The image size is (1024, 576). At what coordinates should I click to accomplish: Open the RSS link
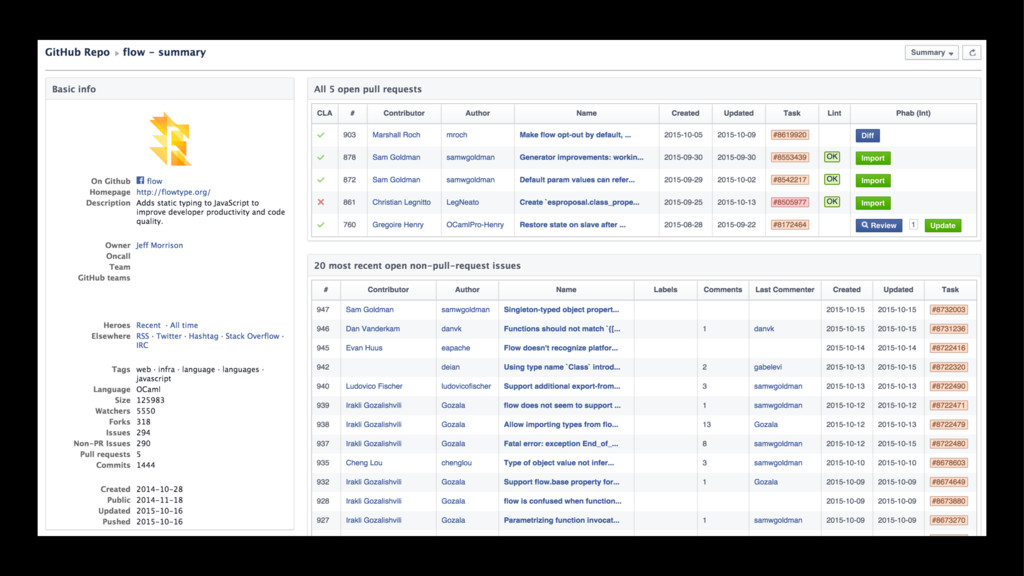pos(142,336)
